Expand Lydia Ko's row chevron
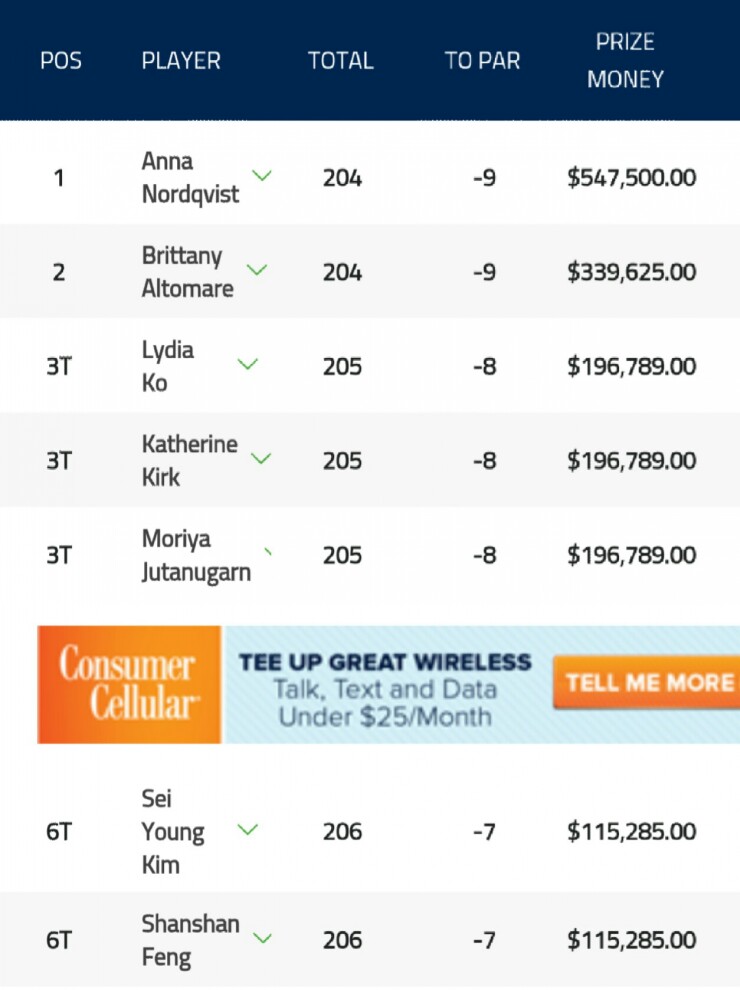This screenshot has width=740, height=990. click(248, 364)
